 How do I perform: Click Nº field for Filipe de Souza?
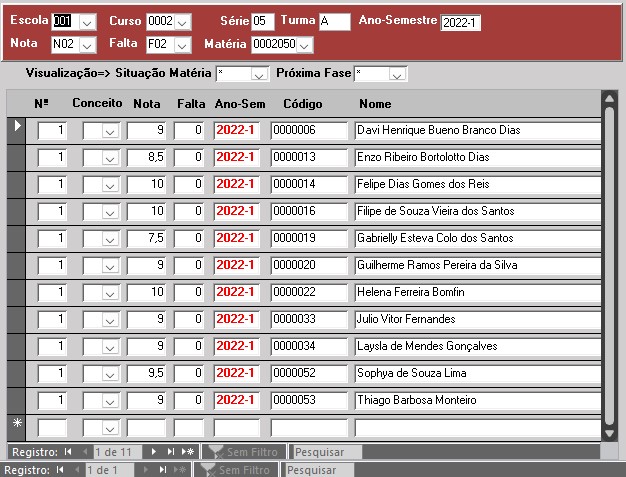(52, 212)
